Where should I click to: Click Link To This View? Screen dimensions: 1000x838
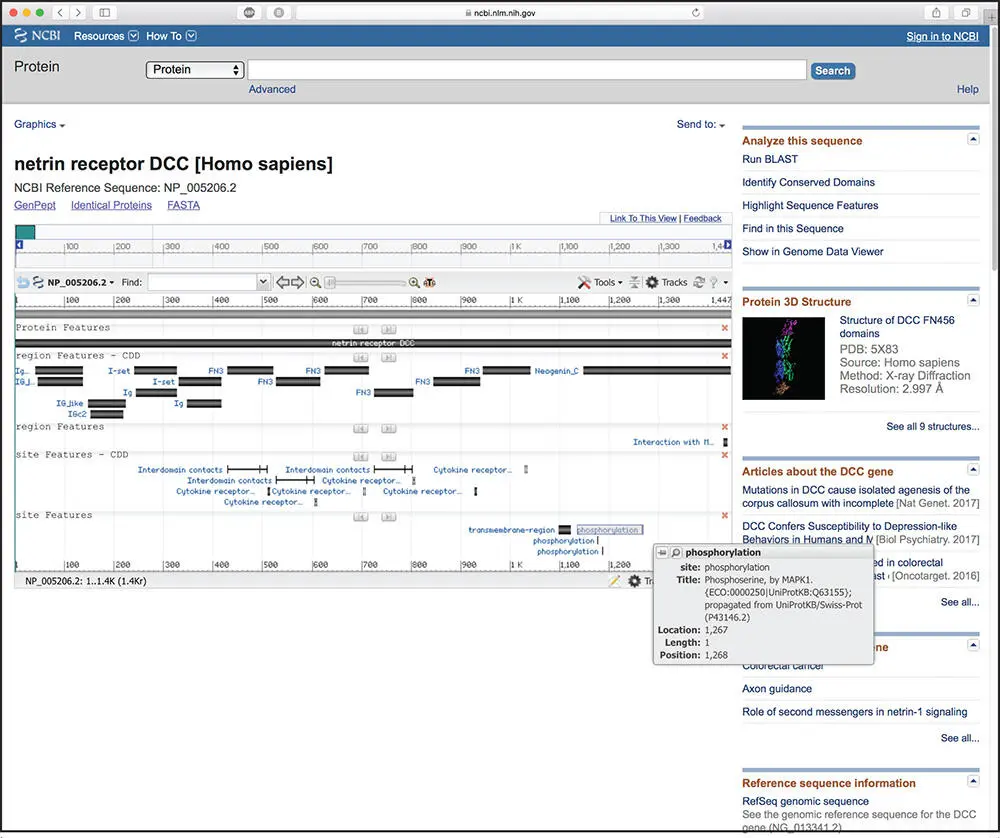click(643, 218)
